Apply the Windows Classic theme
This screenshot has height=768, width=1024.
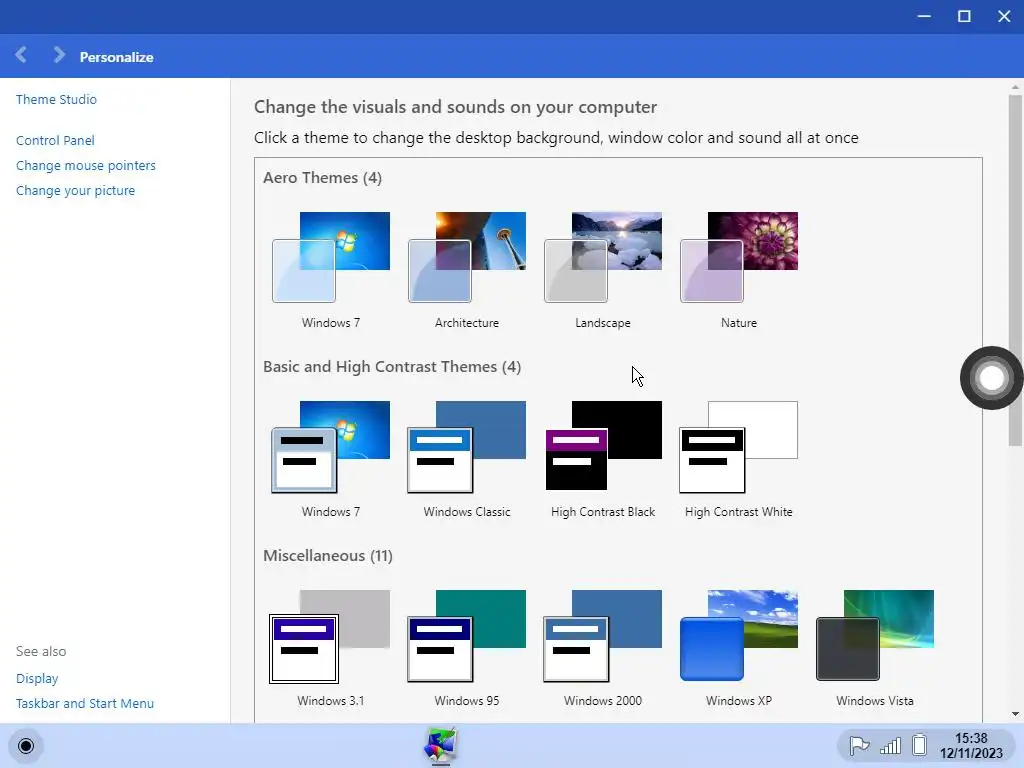[466, 458]
